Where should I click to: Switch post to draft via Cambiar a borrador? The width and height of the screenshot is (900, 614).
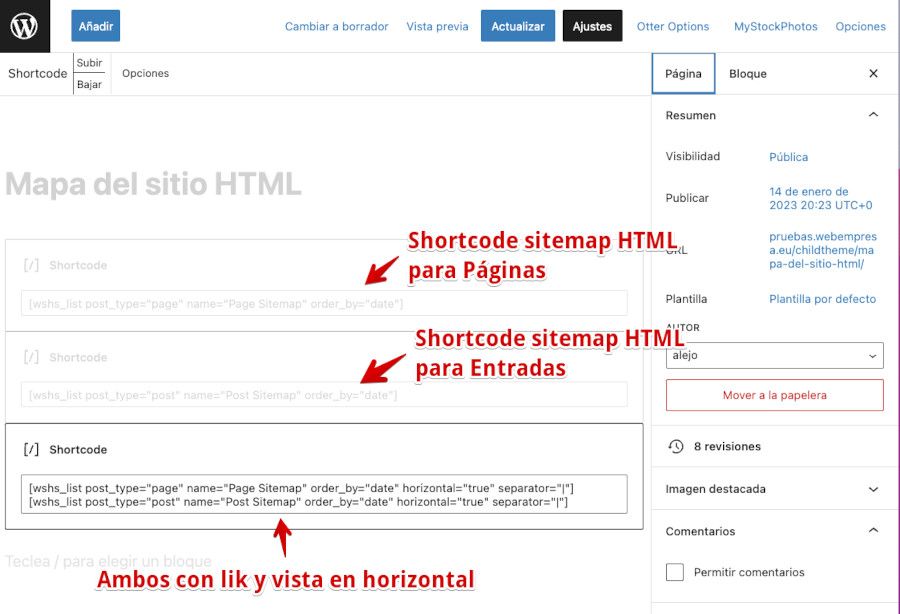coord(336,26)
